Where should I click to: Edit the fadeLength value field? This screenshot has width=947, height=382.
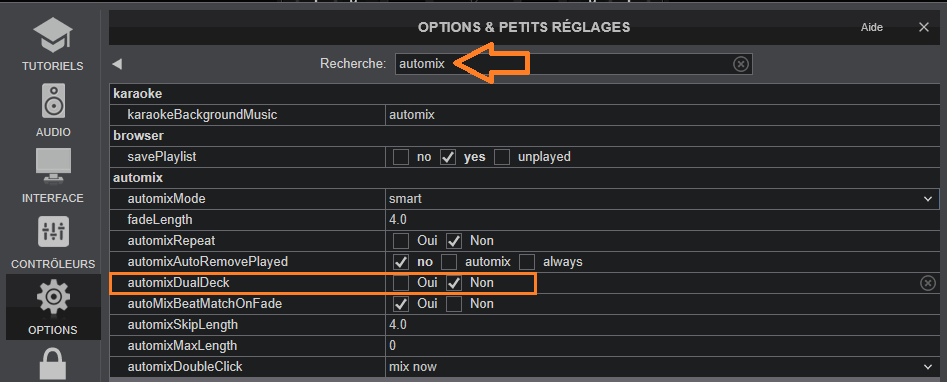[x=663, y=220]
